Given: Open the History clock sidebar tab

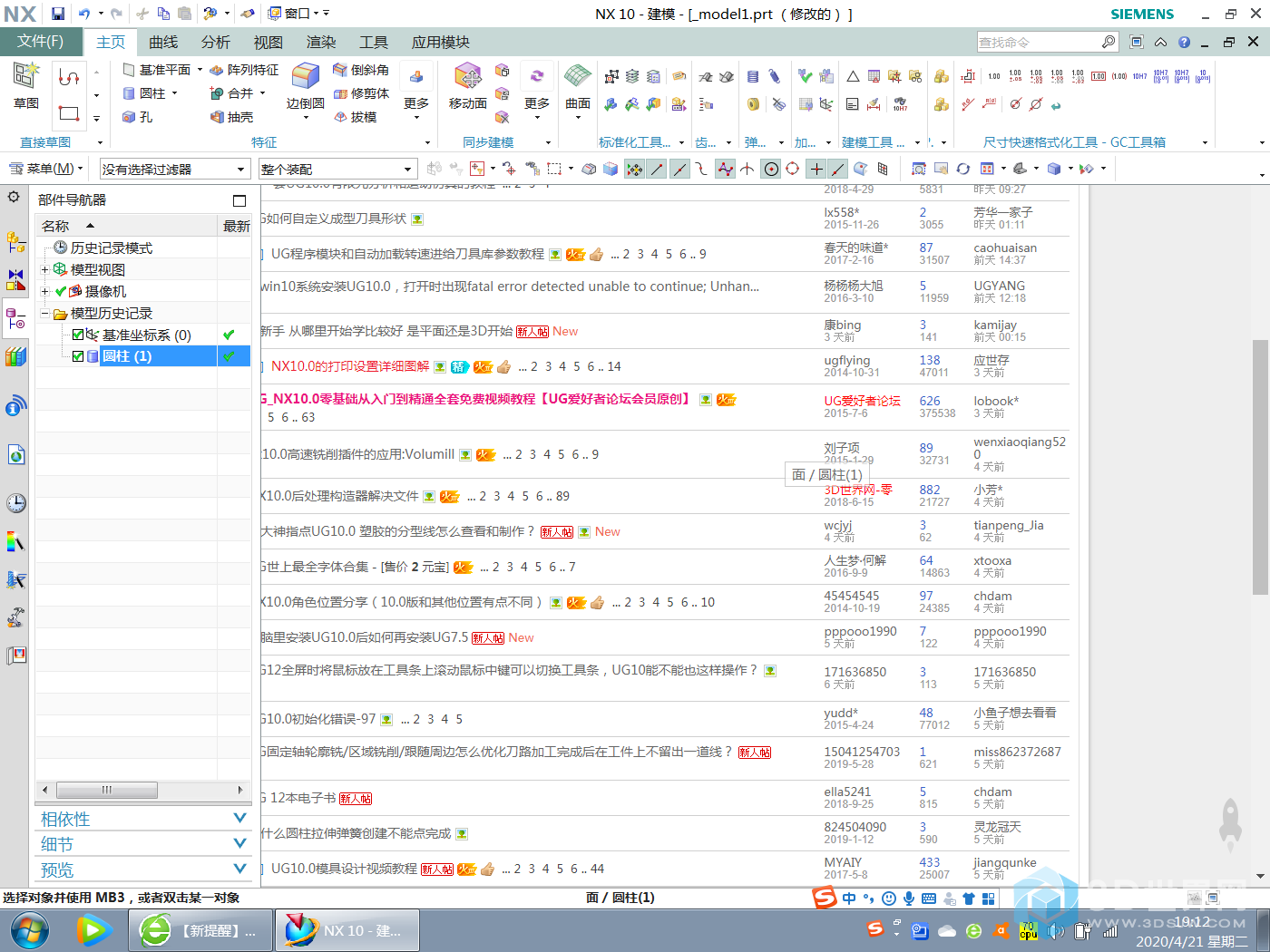Looking at the screenshot, I should tap(15, 503).
